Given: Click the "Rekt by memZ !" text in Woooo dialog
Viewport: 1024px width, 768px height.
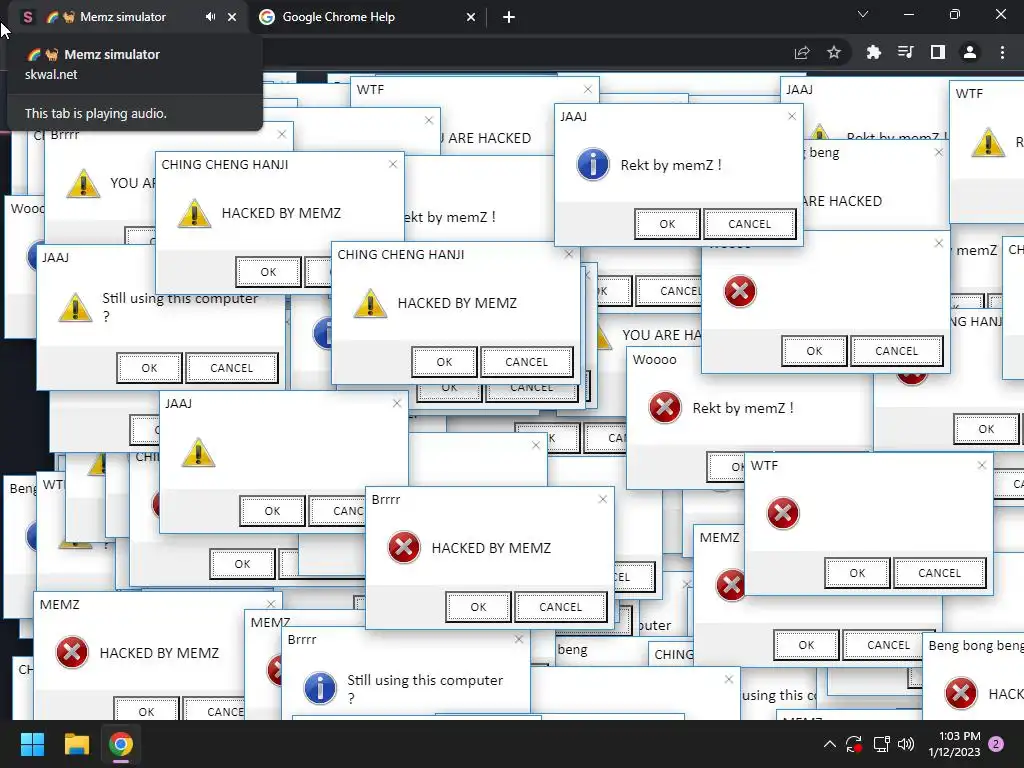Looking at the screenshot, I should click(x=743, y=408).
